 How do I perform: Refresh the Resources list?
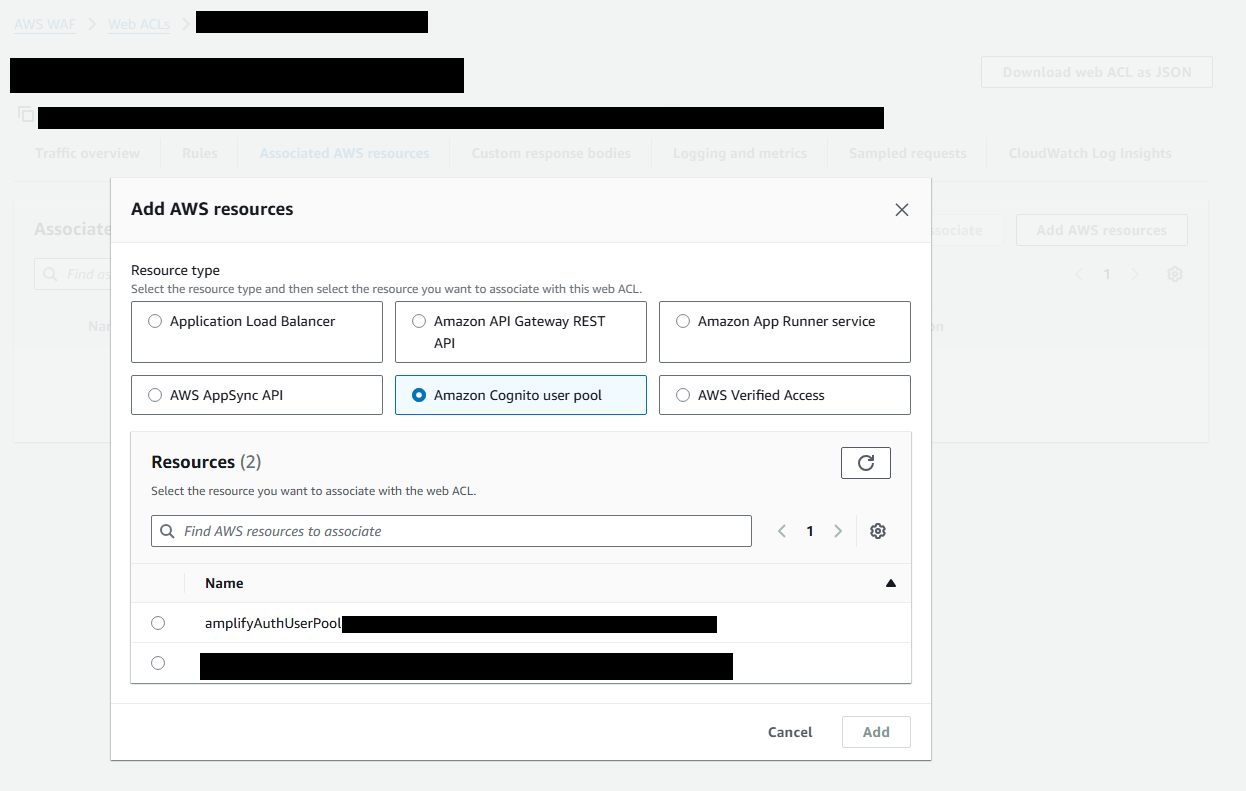pos(866,463)
